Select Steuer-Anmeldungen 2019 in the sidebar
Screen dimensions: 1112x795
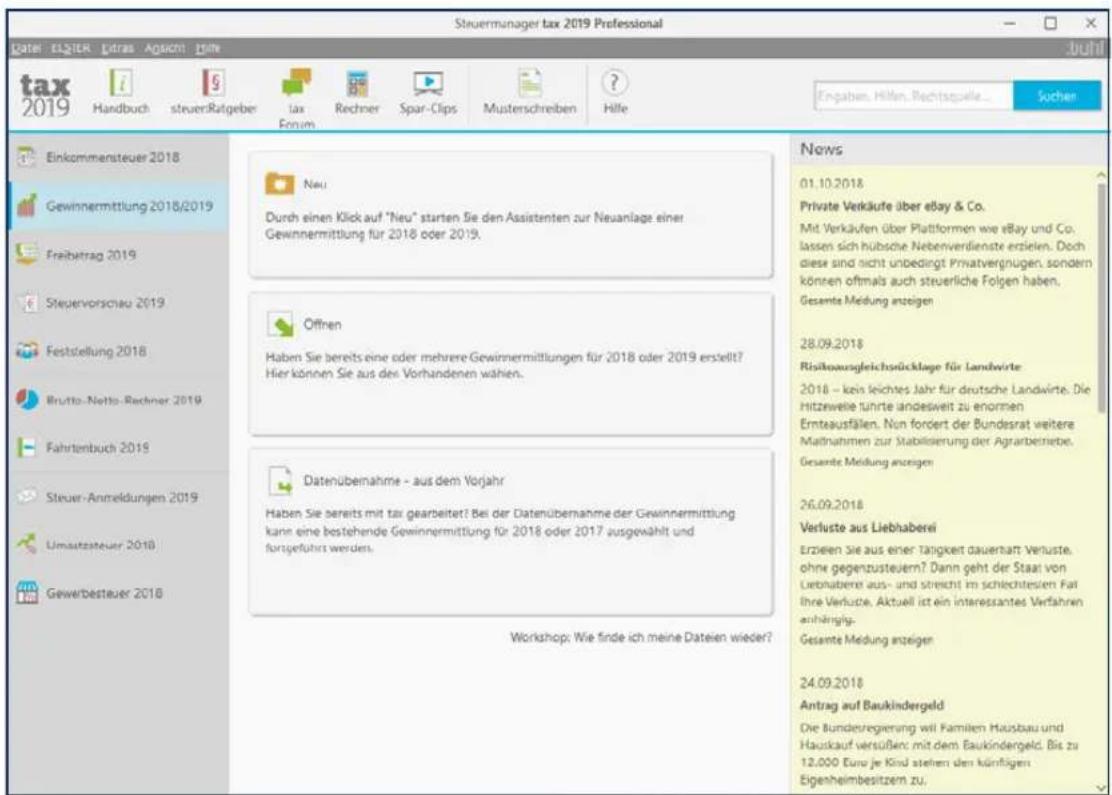(x=119, y=496)
